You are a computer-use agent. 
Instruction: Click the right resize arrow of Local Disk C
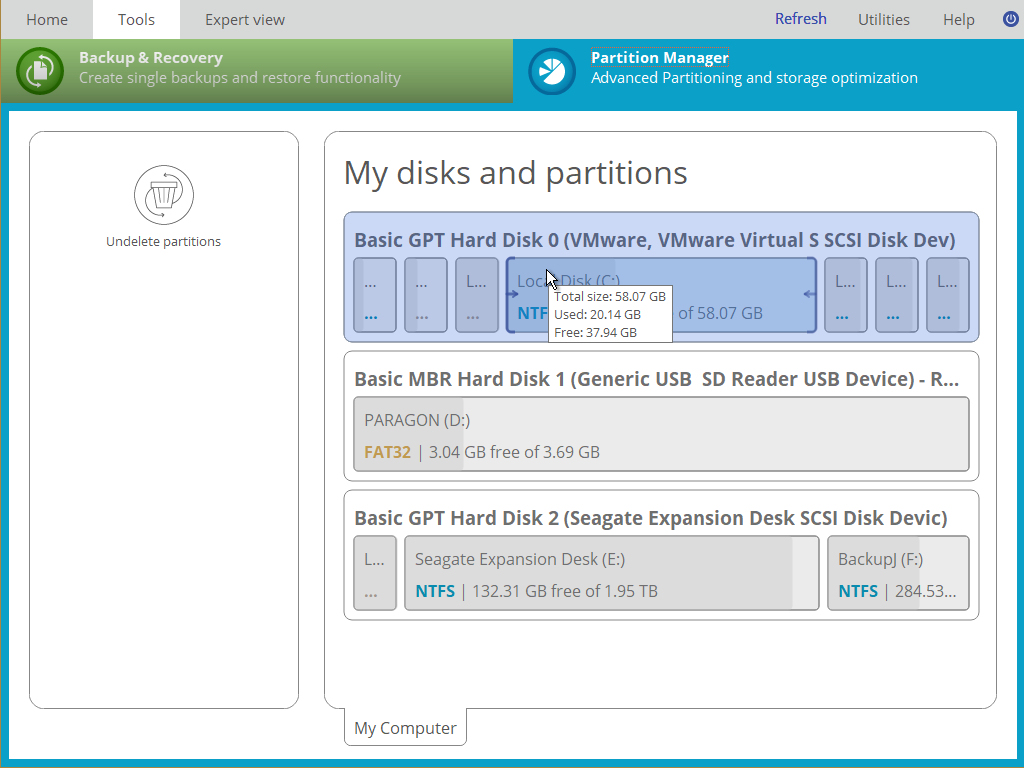pyautogui.click(x=809, y=294)
